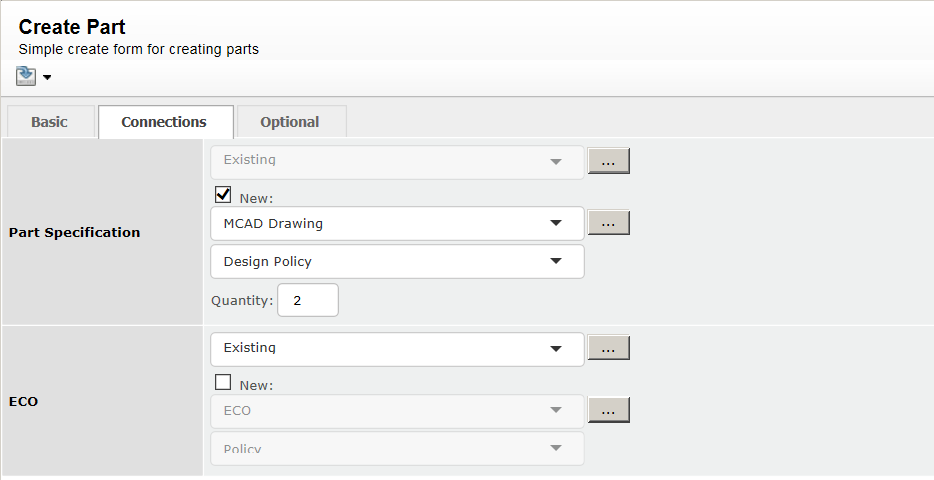This screenshot has width=934, height=480.
Task: Click the Quantity input field
Action: [308, 300]
